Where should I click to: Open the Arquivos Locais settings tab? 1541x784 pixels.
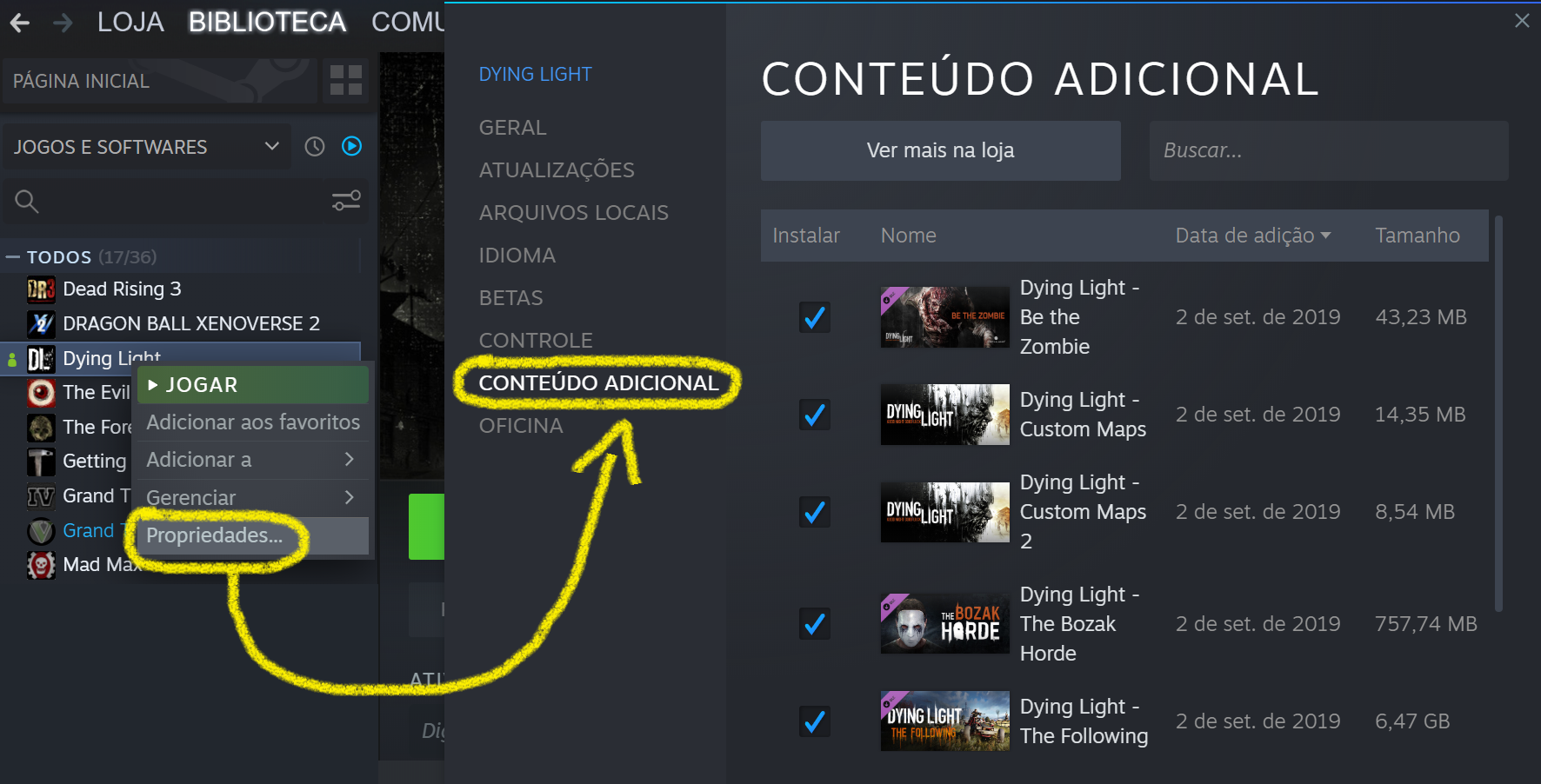click(x=574, y=213)
